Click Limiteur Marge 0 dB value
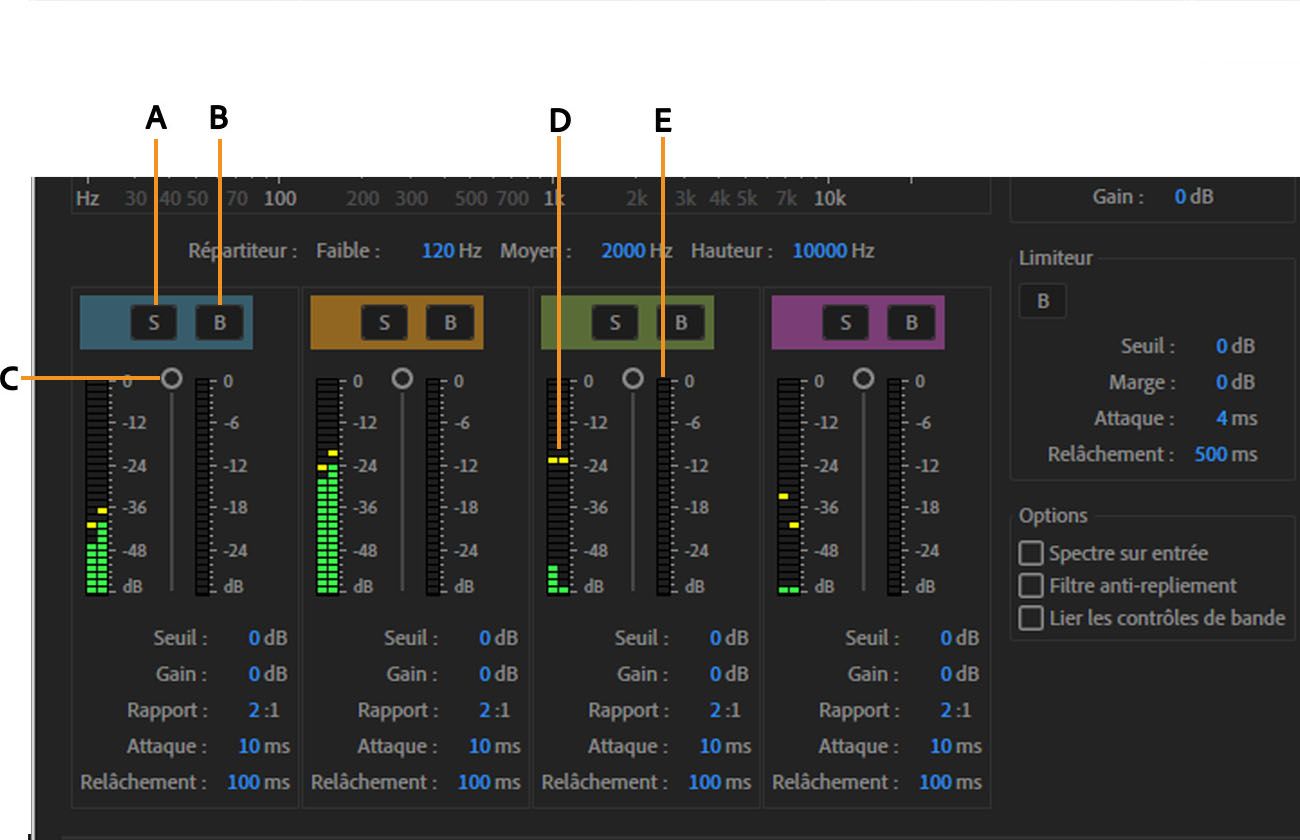 [1235, 382]
